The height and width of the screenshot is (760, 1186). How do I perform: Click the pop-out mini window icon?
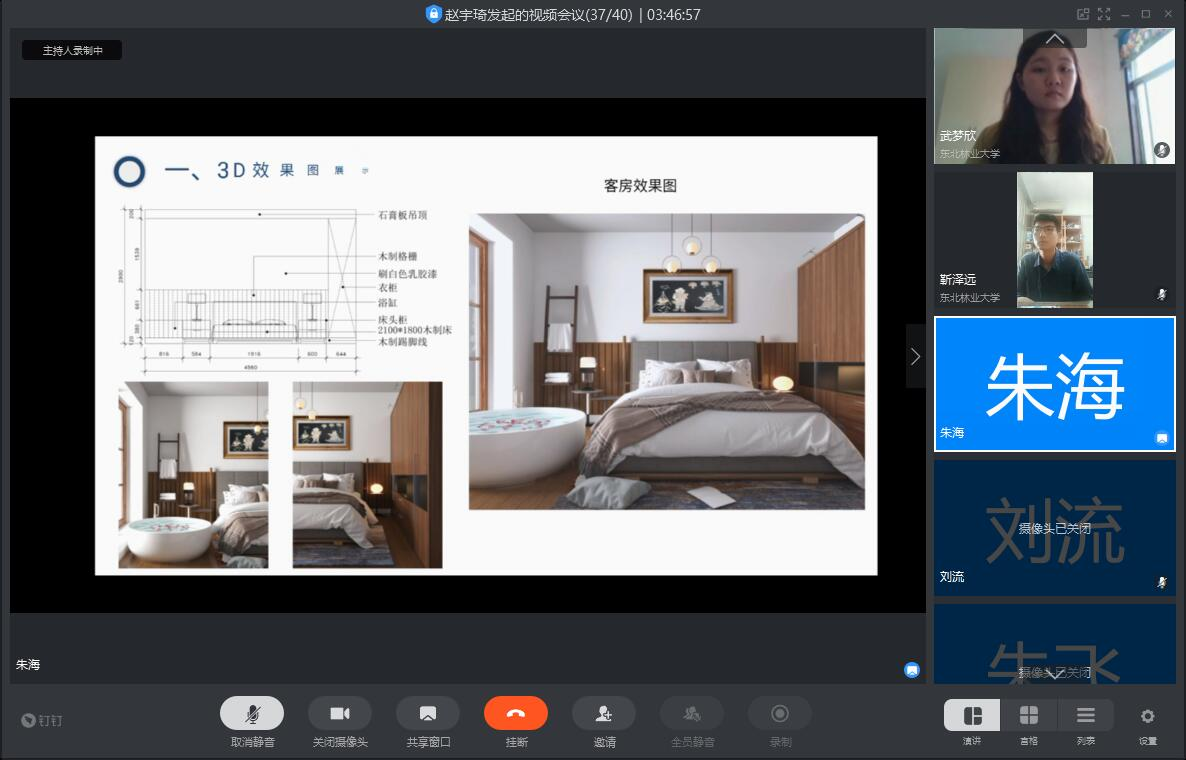click(x=1082, y=14)
